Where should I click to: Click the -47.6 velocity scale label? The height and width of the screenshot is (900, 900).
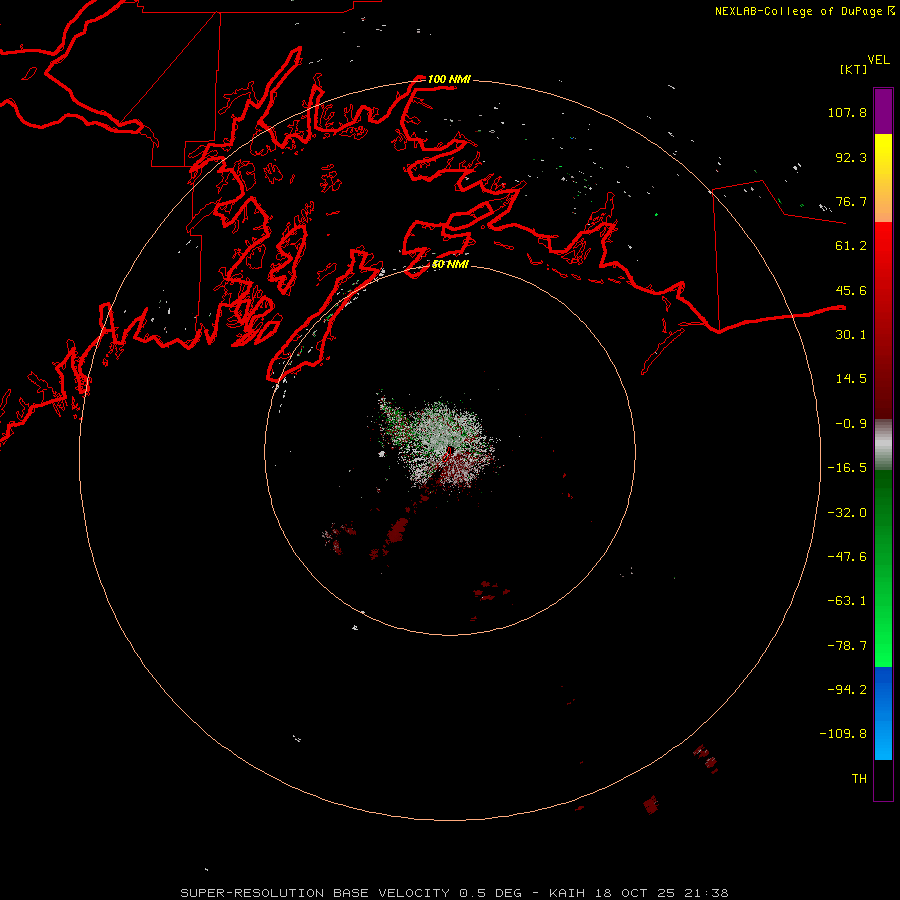(x=847, y=557)
